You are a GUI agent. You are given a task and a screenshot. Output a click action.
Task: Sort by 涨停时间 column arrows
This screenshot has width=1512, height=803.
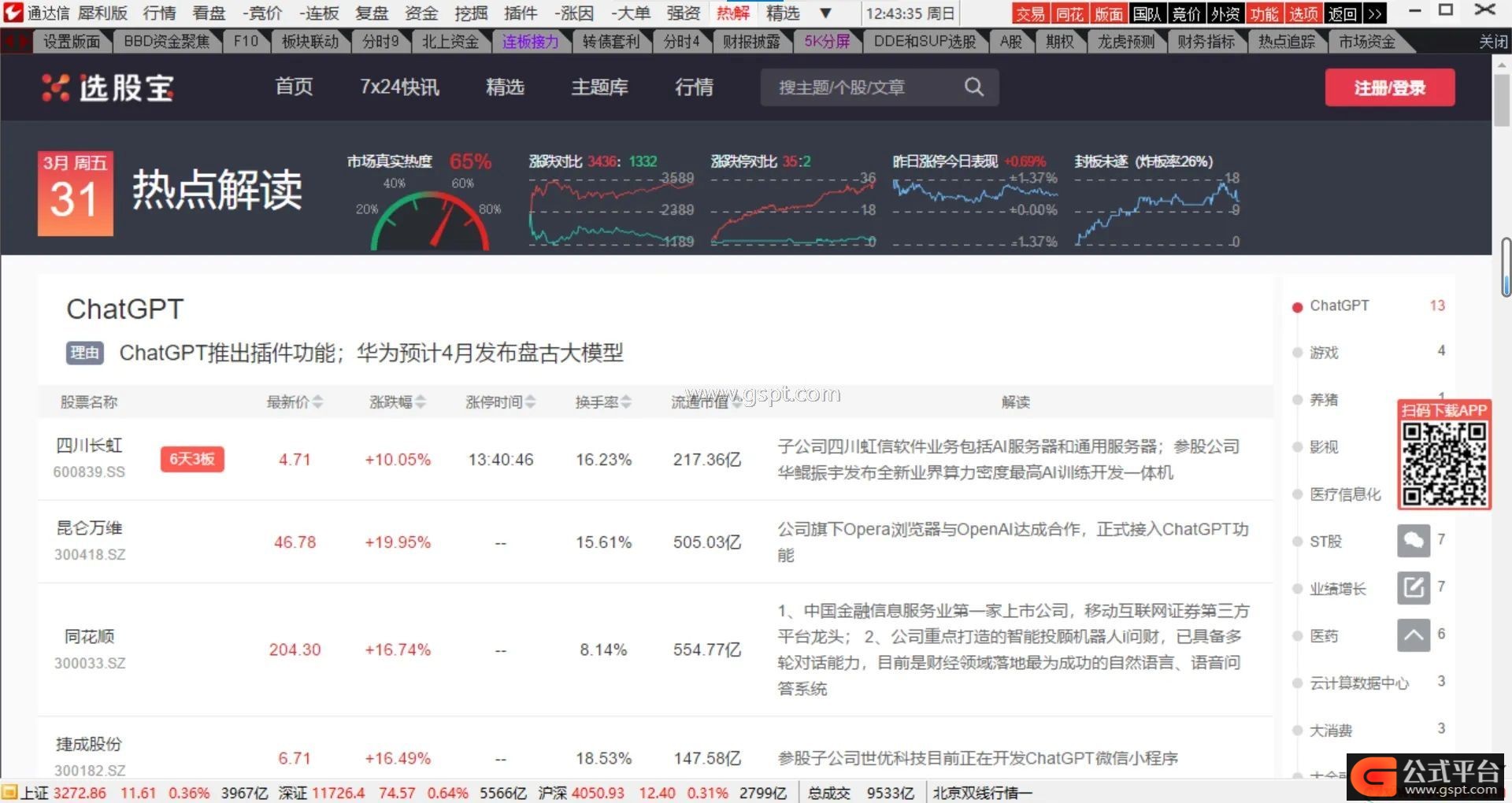[530, 402]
